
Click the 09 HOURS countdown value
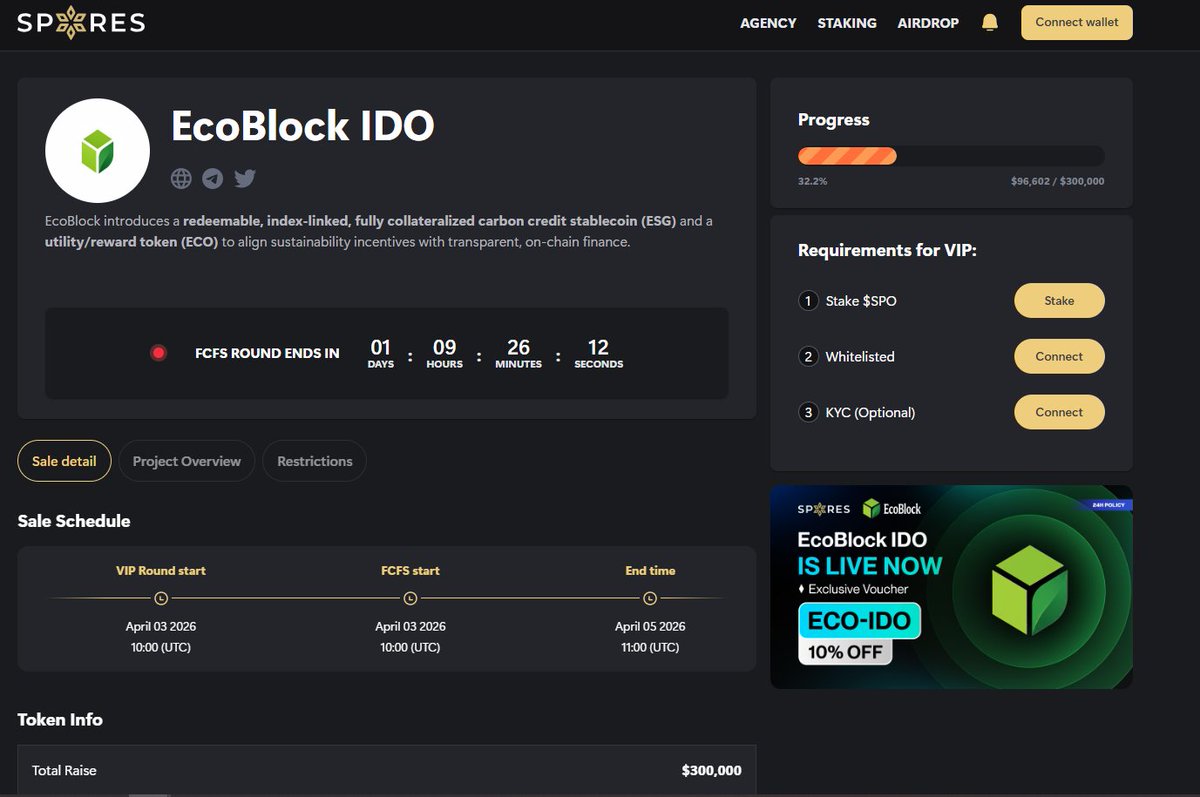[444, 353]
